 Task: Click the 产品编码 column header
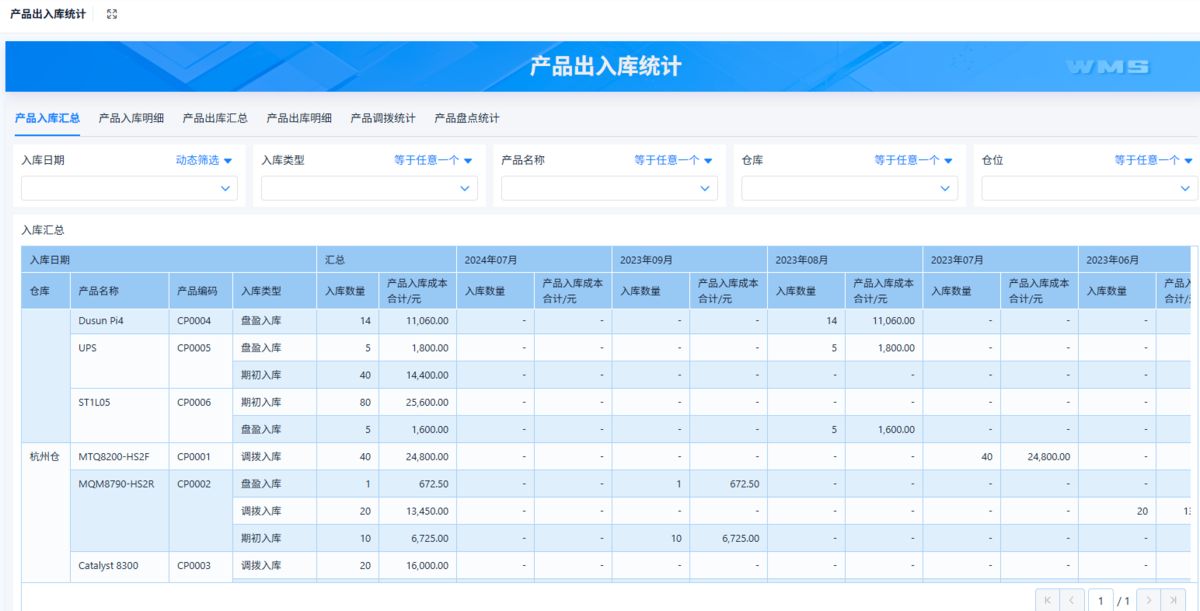tap(197, 291)
